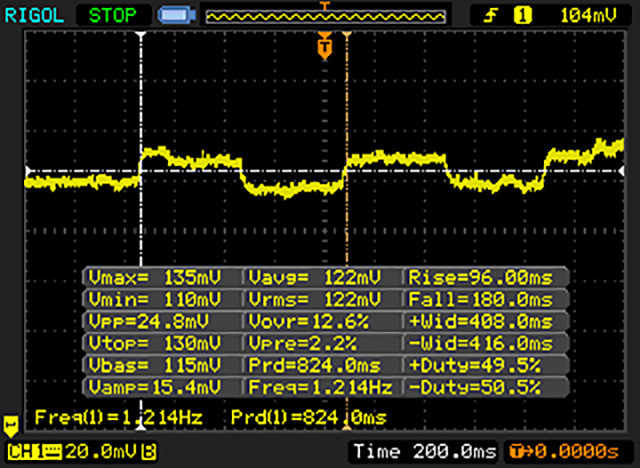Click the +Wid=408.0ms measurement
Viewport: 640px width, 468px height.
[x=480, y=322]
